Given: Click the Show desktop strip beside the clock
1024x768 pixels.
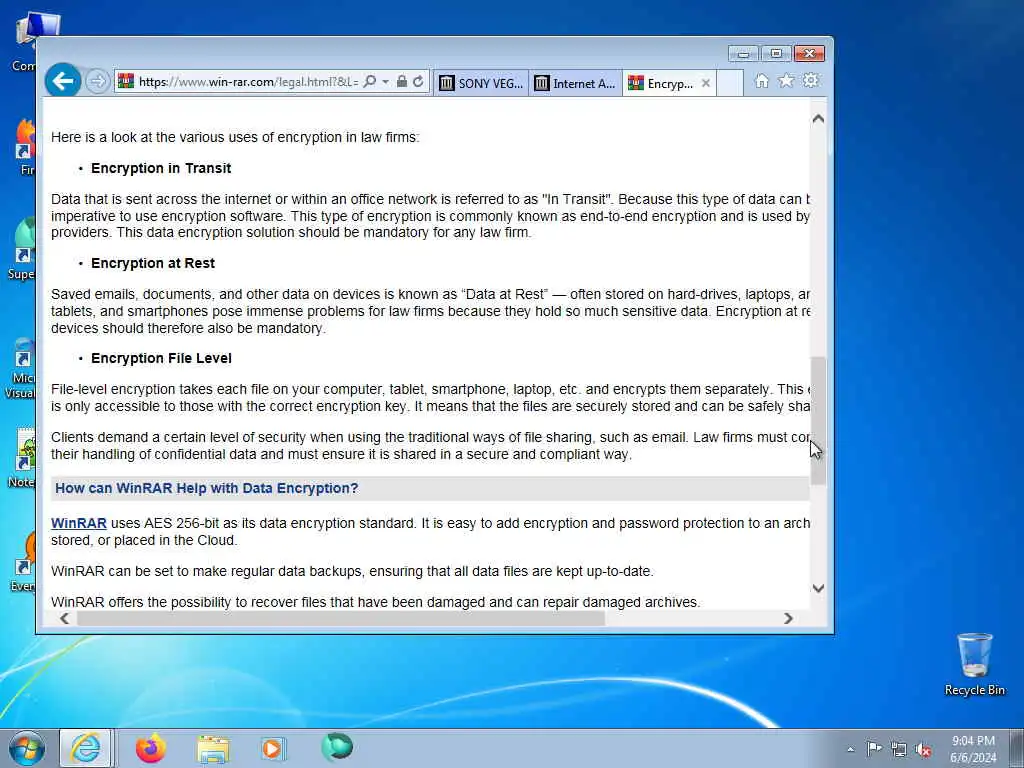Looking at the screenshot, I should pos(1016,749).
